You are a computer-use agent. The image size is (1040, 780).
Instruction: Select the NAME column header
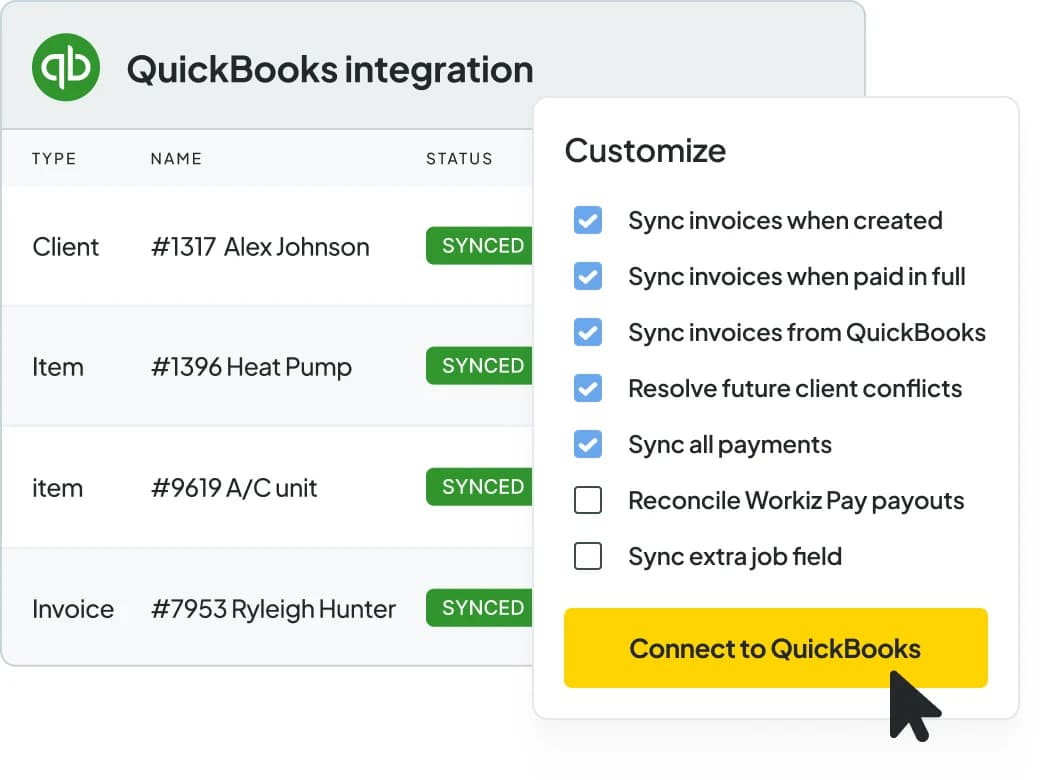tap(176, 159)
